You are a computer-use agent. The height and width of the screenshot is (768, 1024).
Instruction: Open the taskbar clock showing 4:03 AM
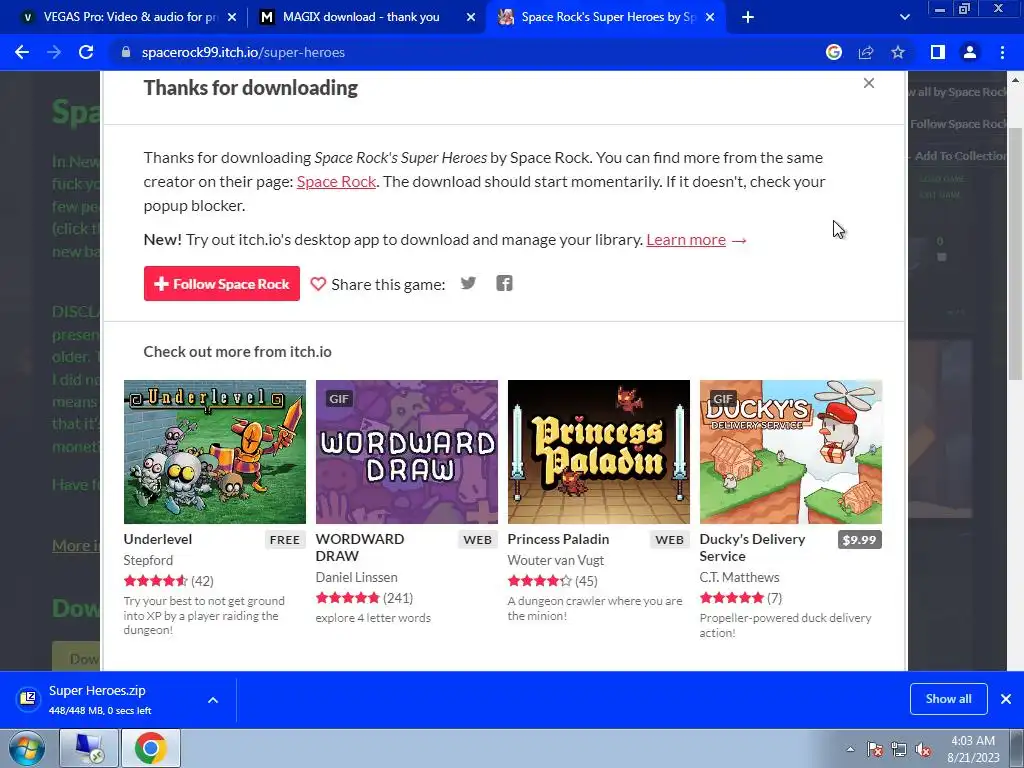(973, 749)
